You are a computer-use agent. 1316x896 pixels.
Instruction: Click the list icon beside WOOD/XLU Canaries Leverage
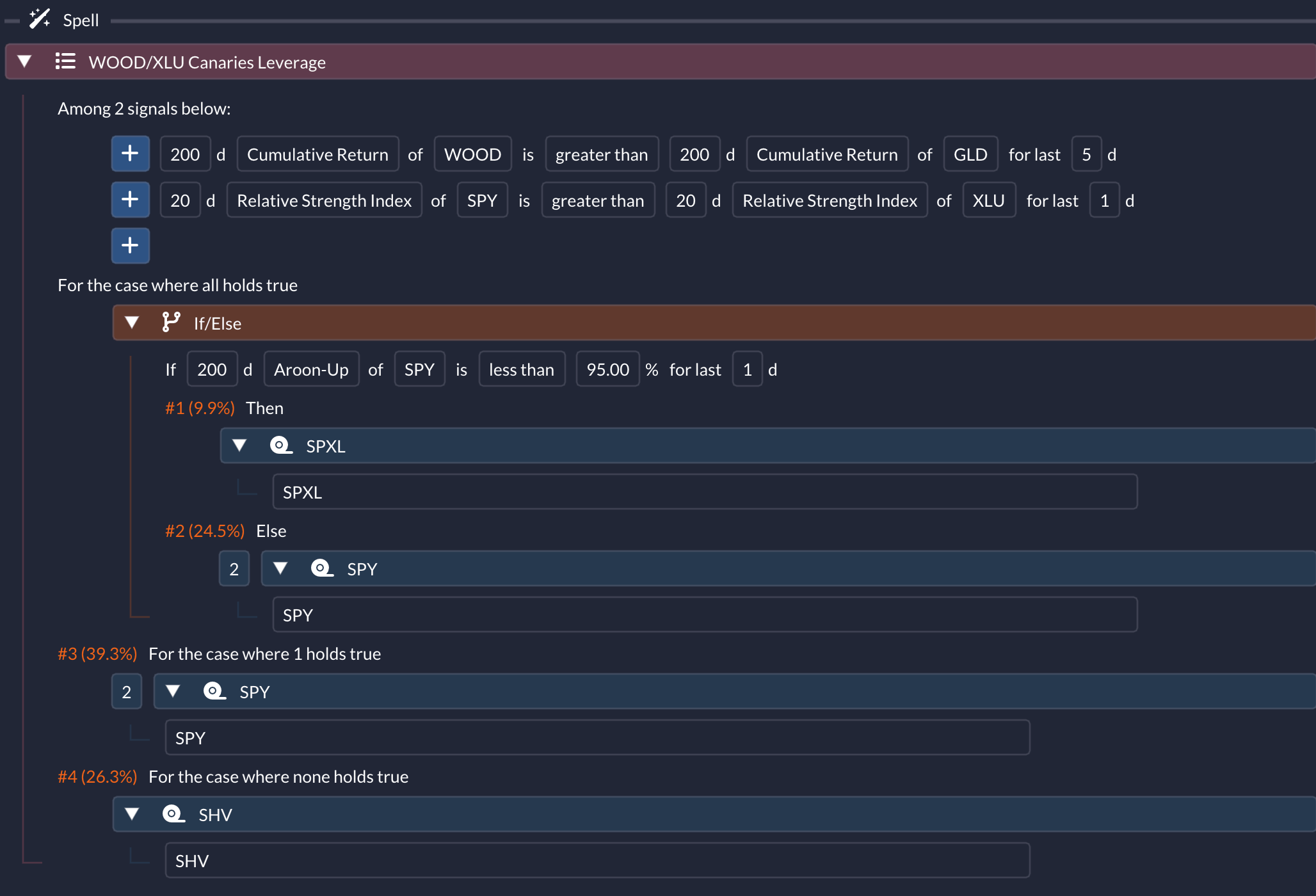[x=65, y=61]
